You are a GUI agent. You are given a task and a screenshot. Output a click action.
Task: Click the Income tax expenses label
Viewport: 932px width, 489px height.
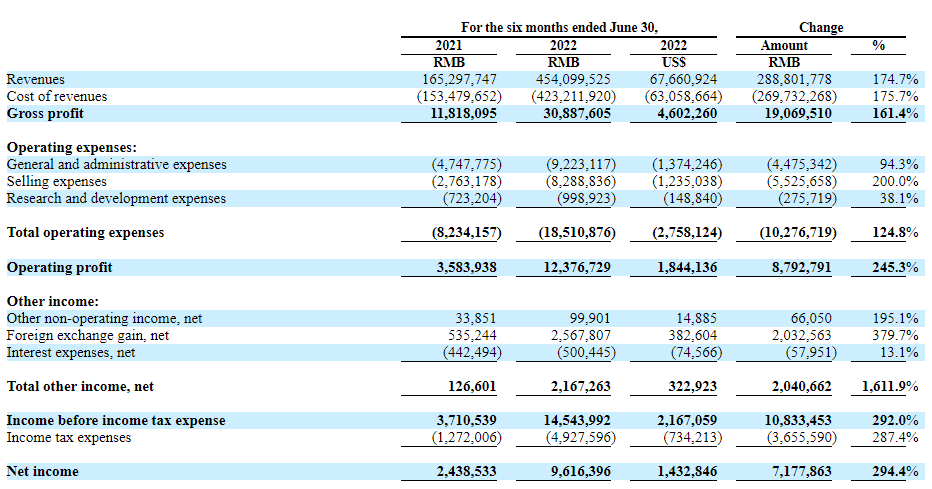(69, 437)
